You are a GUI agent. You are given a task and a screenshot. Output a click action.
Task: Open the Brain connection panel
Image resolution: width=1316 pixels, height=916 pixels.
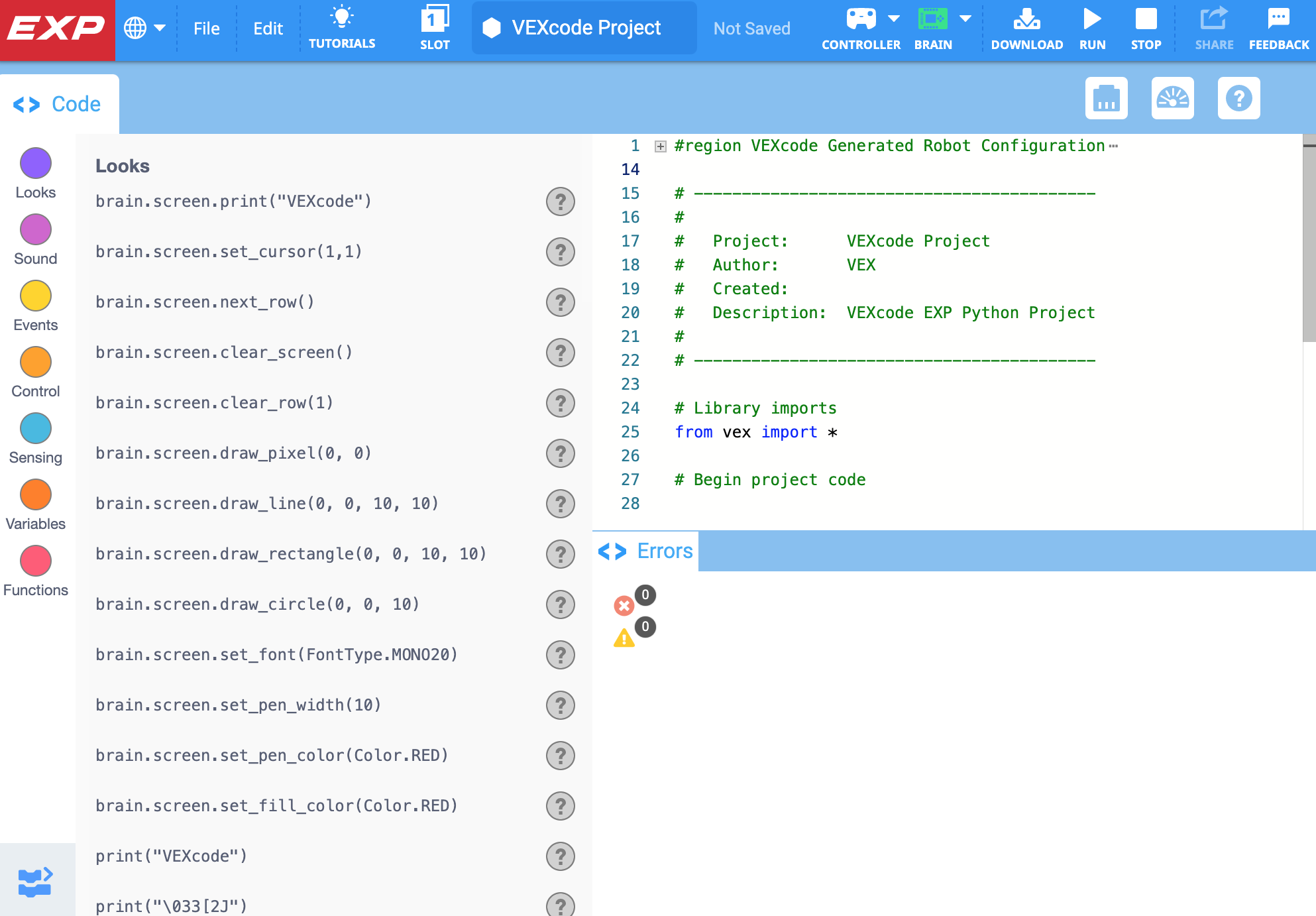(x=933, y=28)
